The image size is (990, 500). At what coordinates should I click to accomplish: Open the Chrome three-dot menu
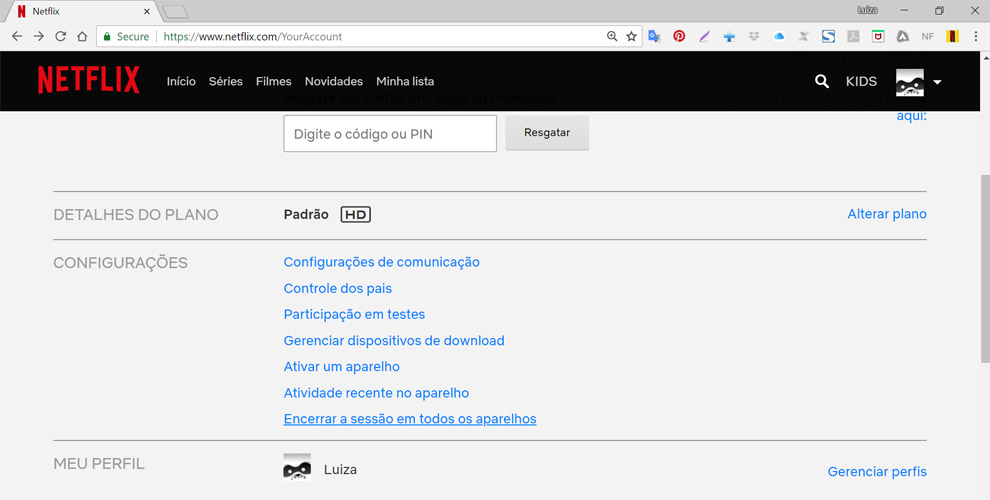click(x=975, y=37)
